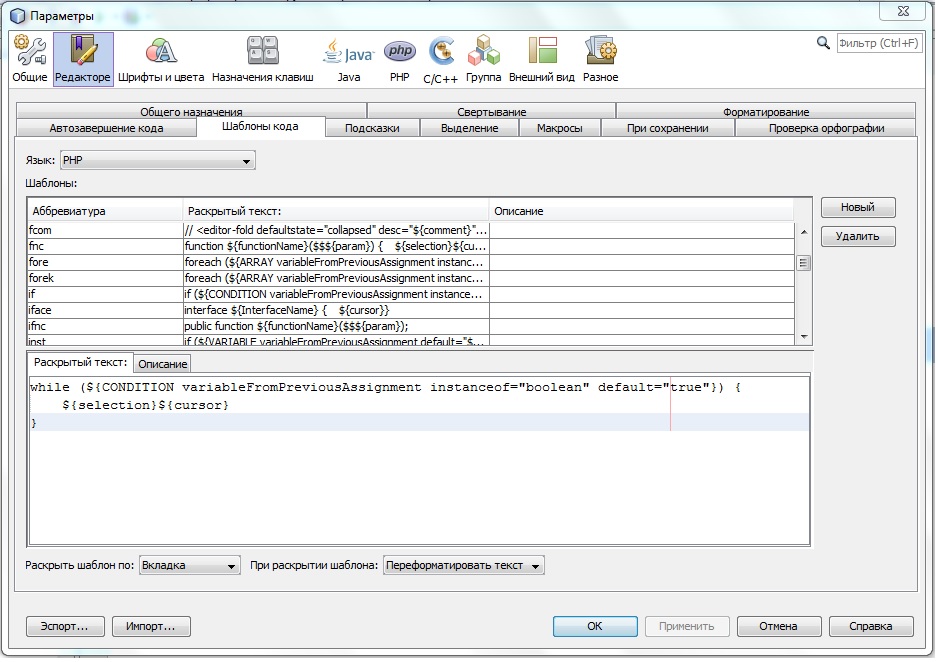The width and height of the screenshot is (938, 662).
Task: Click the Импорт... button
Action: point(151,626)
